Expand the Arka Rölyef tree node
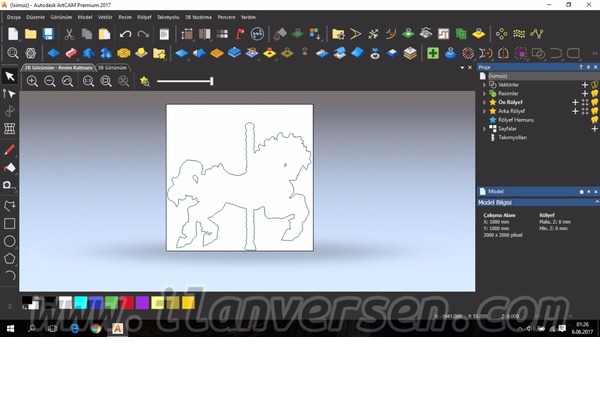Screen dimensions: 600x400 click(x=484, y=111)
